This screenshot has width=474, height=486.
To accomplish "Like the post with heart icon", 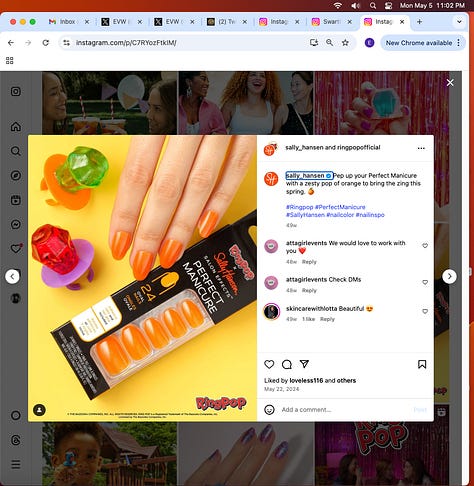I will click(x=269, y=364).
